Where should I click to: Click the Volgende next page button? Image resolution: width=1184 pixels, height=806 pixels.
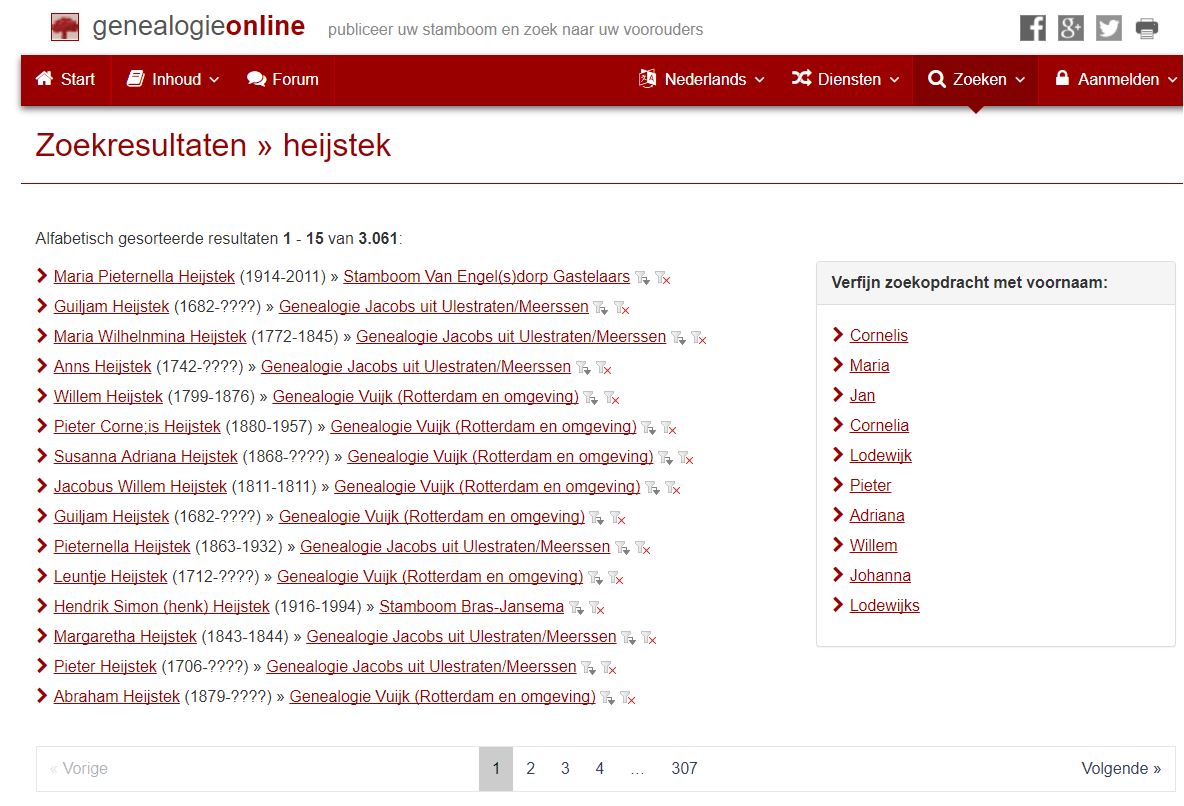(x=1120, y=769)
